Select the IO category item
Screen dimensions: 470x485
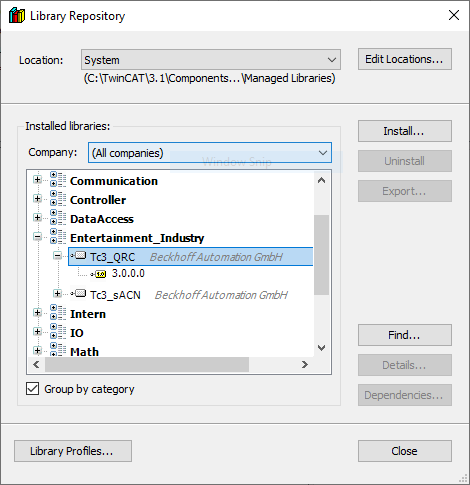click(x=77, y=333)
